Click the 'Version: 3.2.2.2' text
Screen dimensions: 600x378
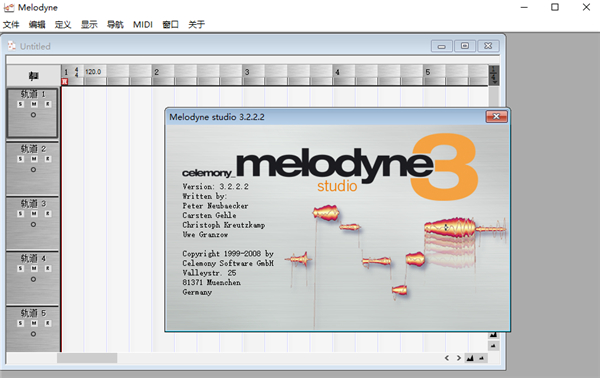[x=215, y=186]
